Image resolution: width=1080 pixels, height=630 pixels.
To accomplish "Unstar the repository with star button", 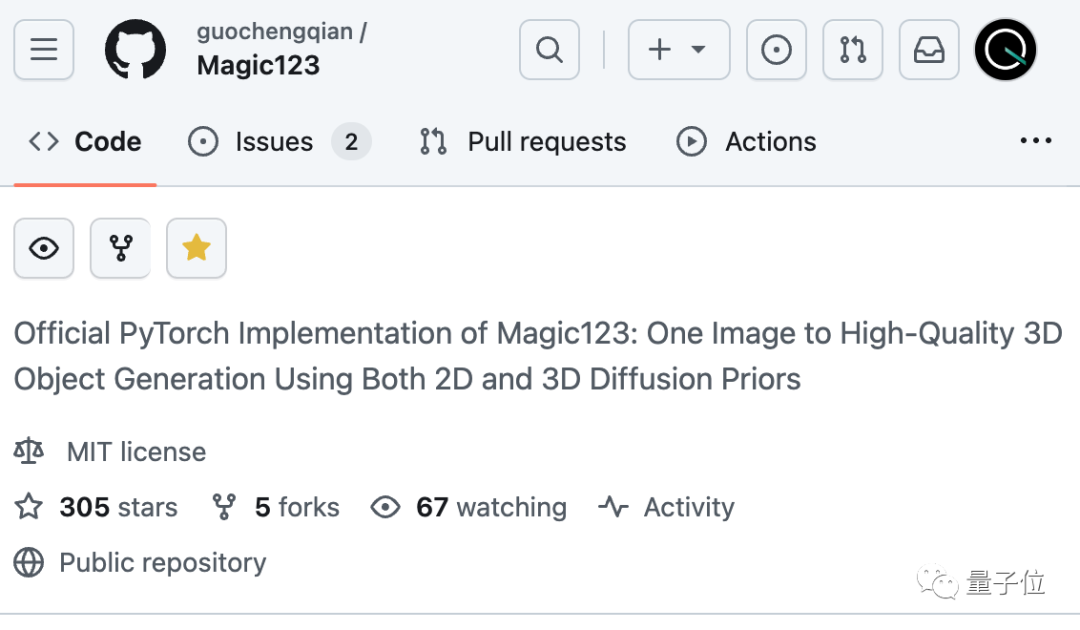I will point(196,248).
